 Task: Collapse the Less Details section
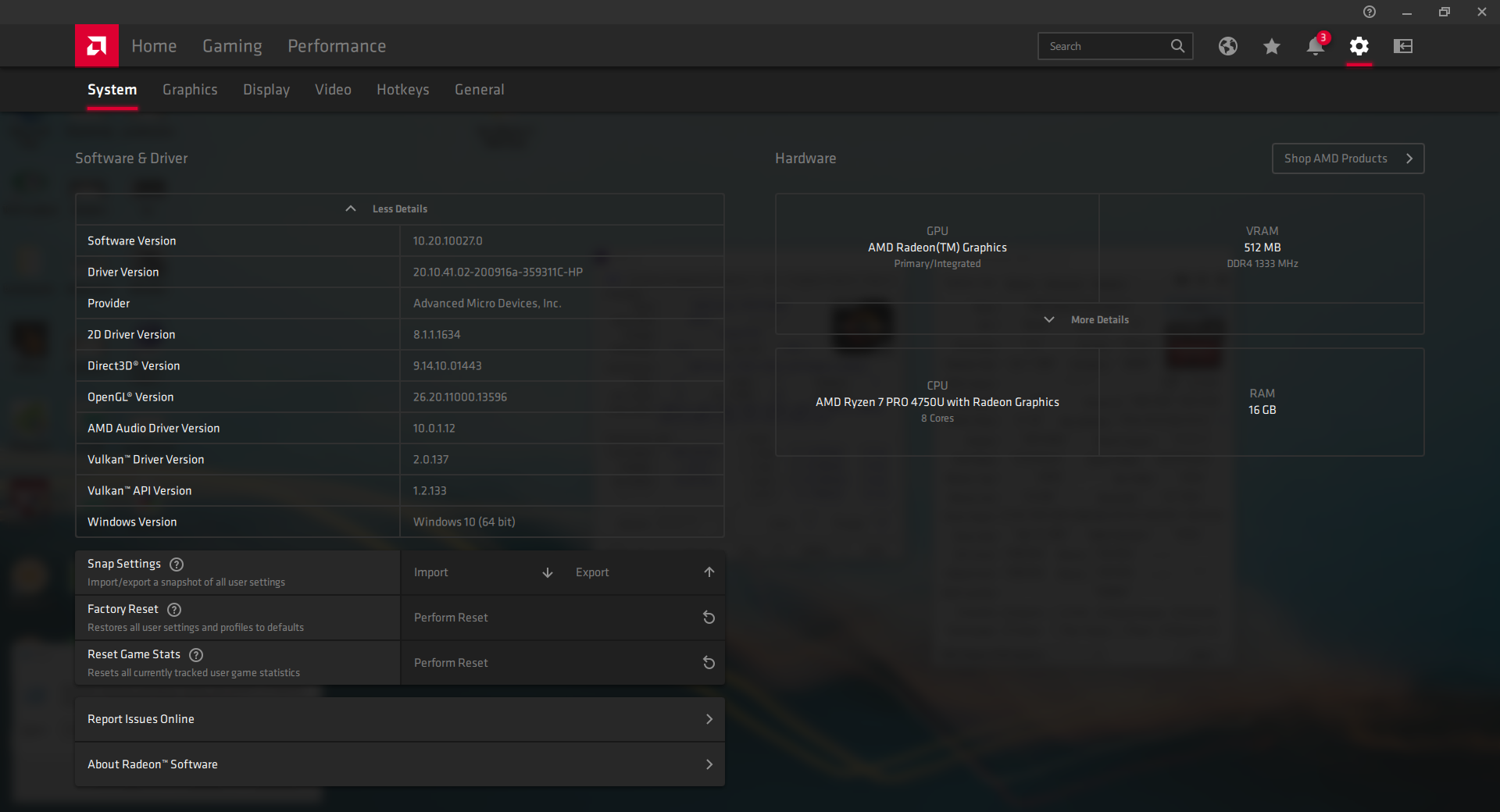[387, 209]
